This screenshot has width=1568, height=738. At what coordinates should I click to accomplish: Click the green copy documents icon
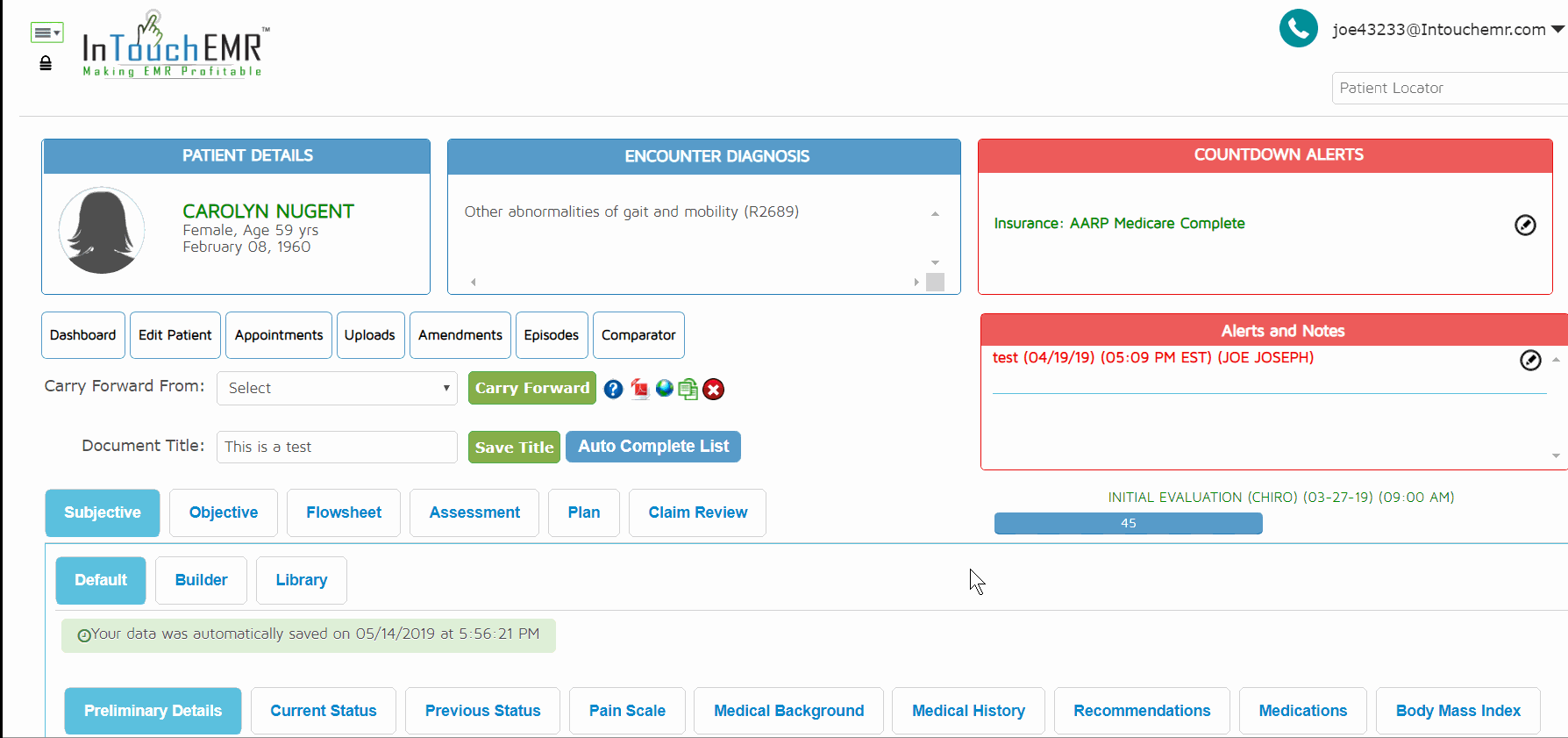click(688, 389)
